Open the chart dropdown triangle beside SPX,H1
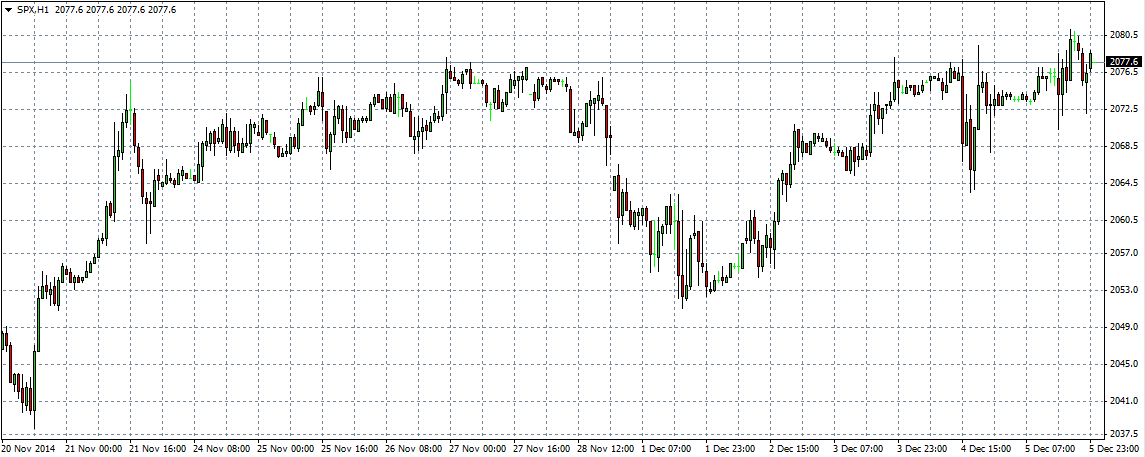Image resolution: width=1145 pixels, height=457 pixels. pos(8,9)
